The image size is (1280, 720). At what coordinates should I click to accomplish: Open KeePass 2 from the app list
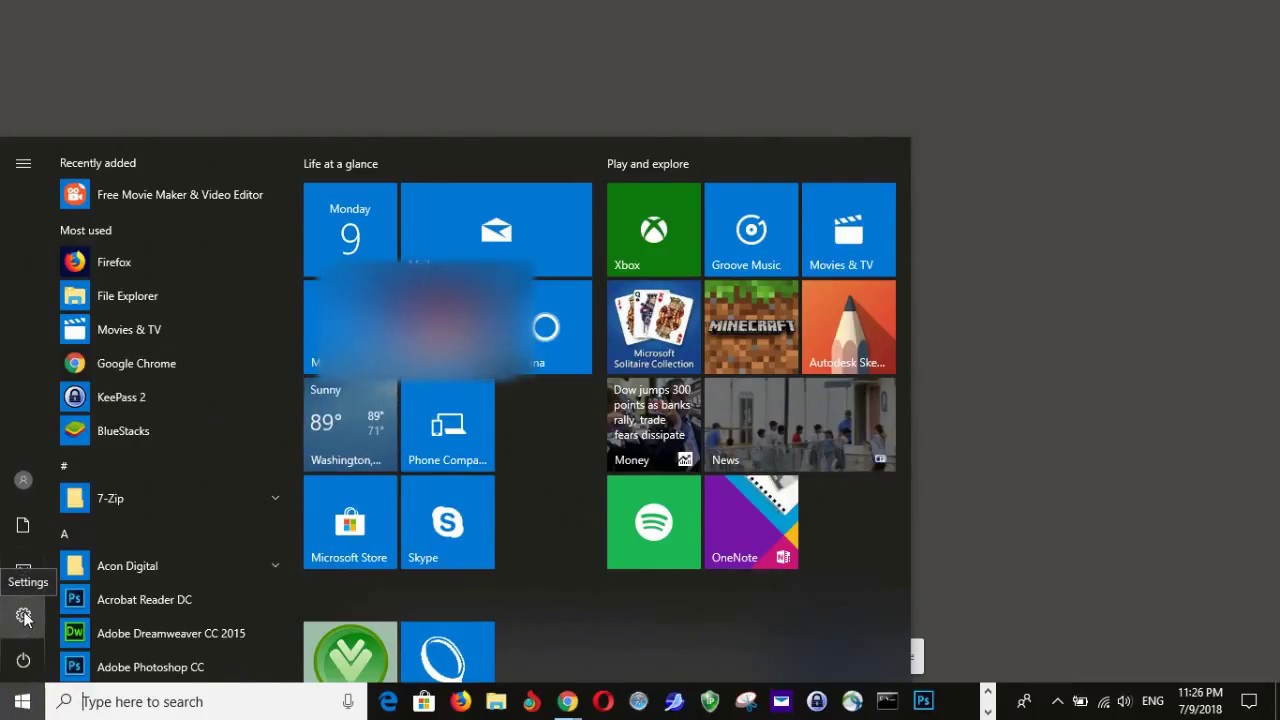(170, 397)
